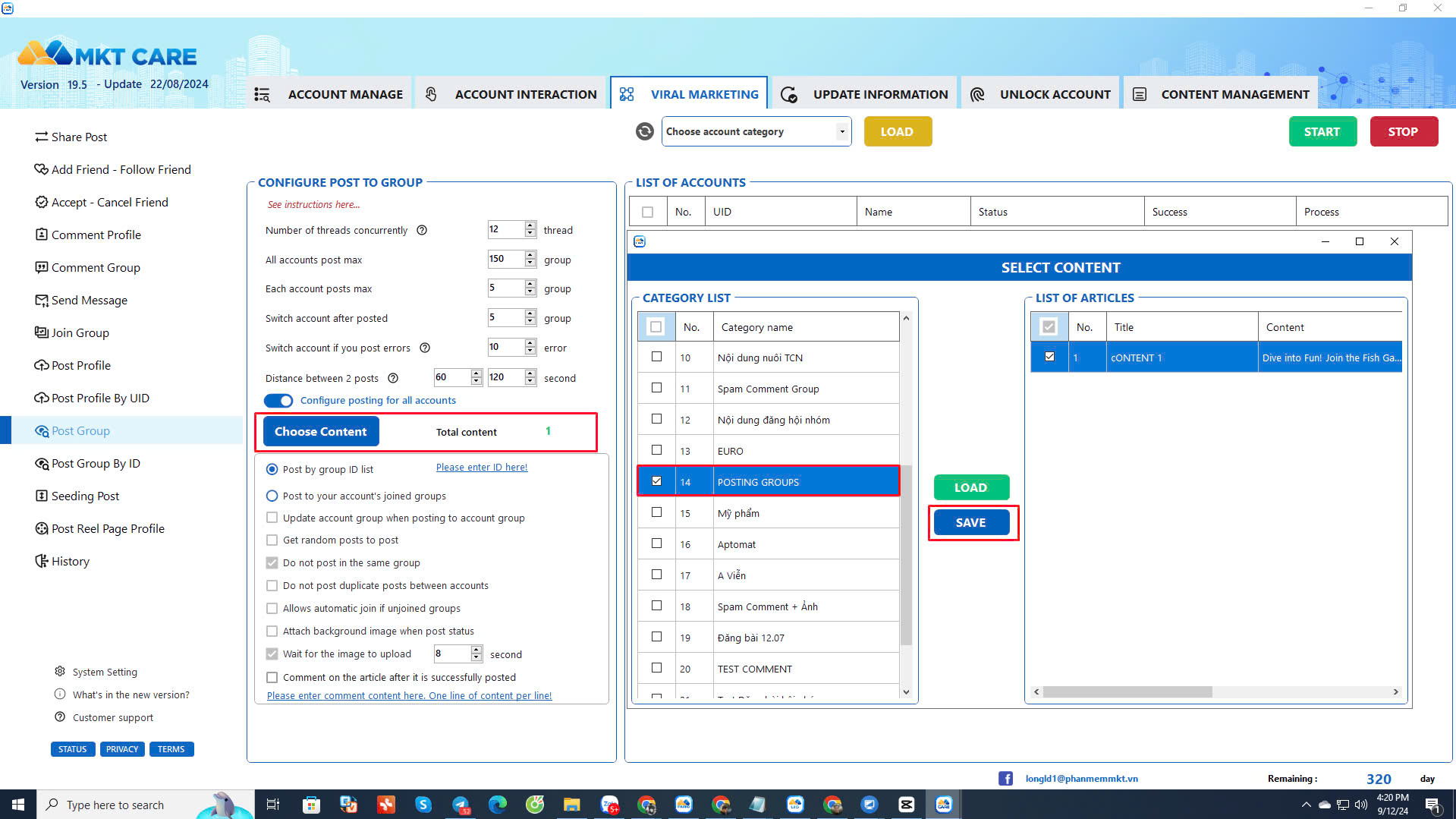
Task: Toggle Configure posting for all accounts
Action: coord(278,401)
